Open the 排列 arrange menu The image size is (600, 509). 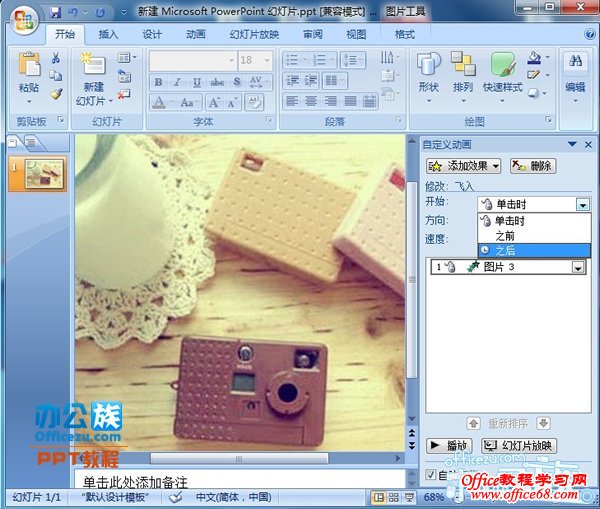tap(463, 77)
